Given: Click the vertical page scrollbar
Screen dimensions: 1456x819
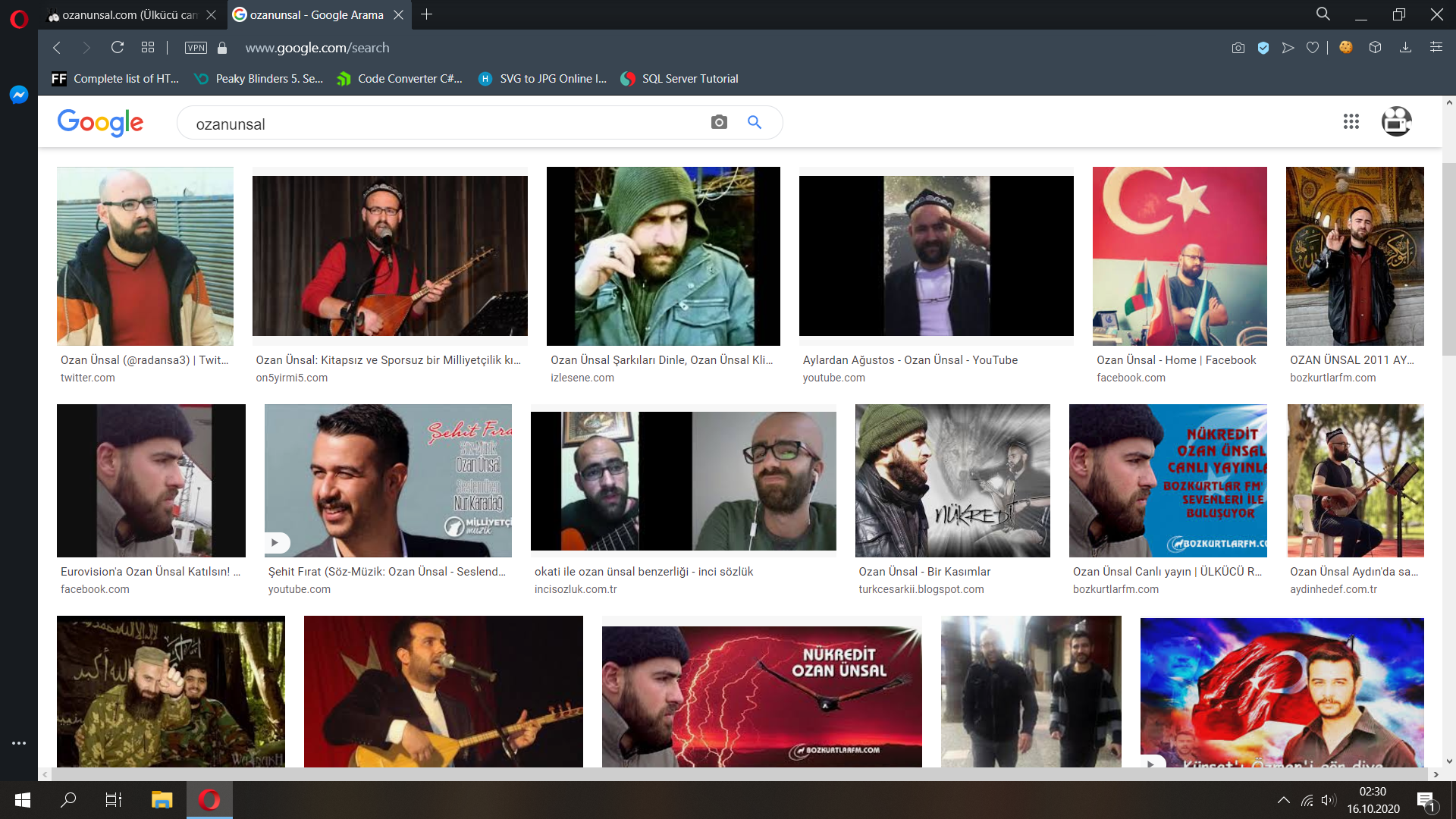Looking at the screenshot, I should (x=1449, y=259).
